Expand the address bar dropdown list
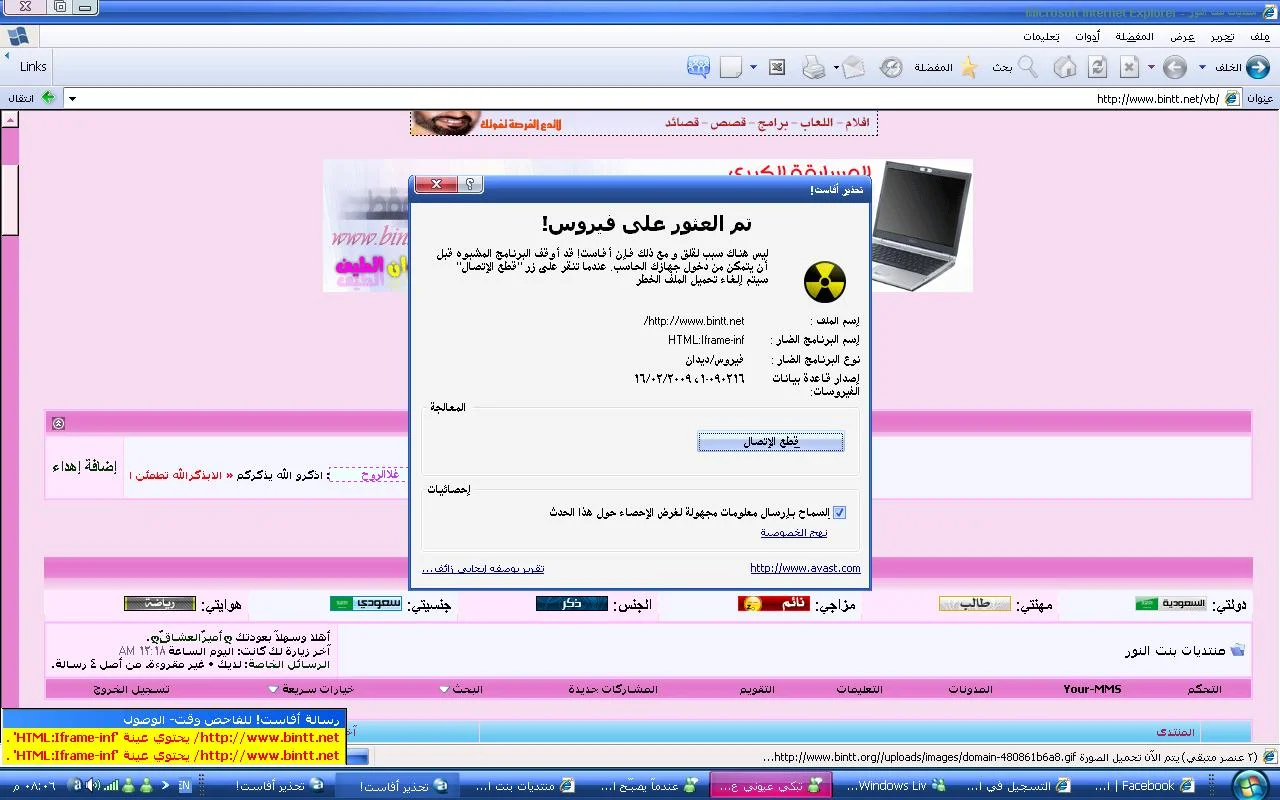The height and width of the screenshot is (800, 1280). pyautogui.click(x=72, y=98)
